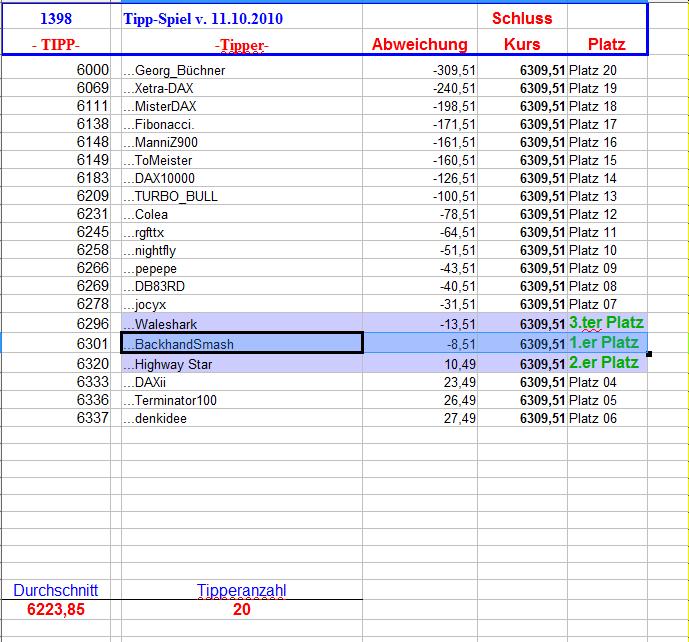Click the Schluss header cell

click(x=522, y=18)
